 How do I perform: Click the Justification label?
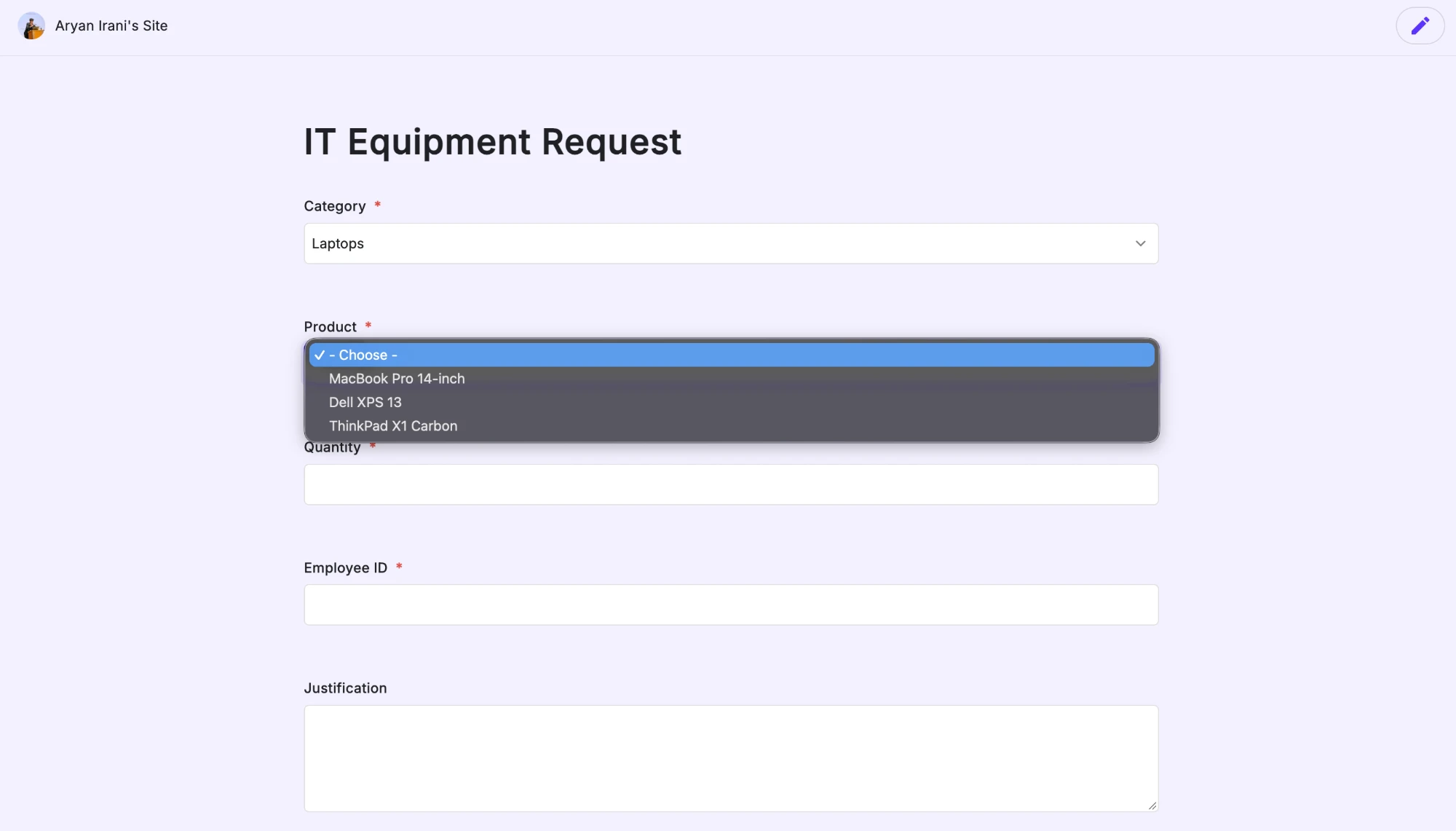click(346, 688)
